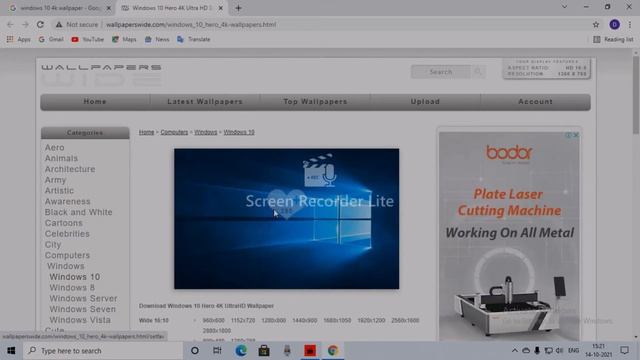This screenshot has width=640, height=360.
Task: Download the 2560x1600 wallpaper size
Action: click(x=405, y=320)
